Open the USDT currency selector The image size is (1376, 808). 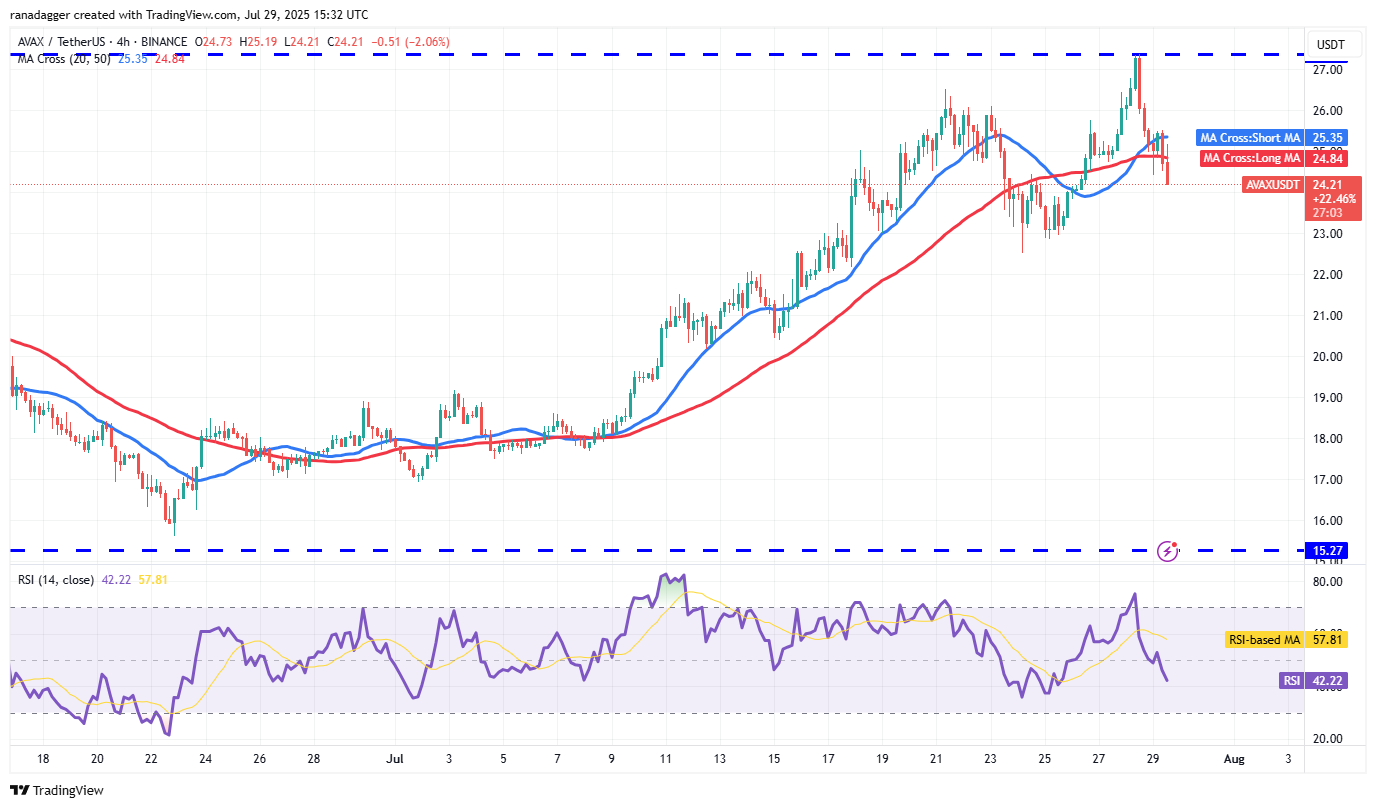pos(1331,45)
